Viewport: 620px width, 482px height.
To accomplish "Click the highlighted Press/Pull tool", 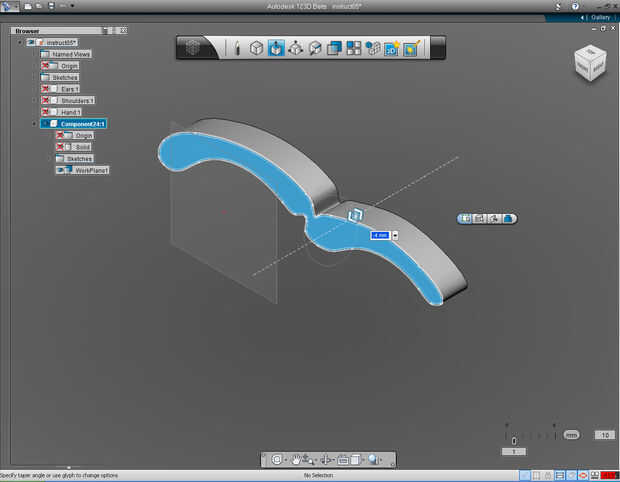I will point(276,48).
